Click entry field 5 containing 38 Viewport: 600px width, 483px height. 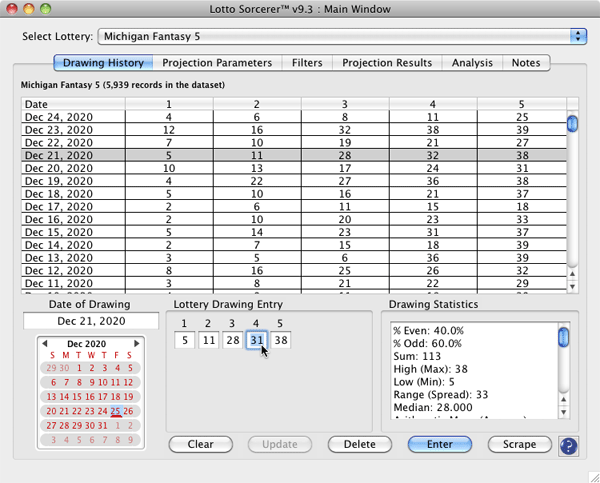[281, 340]
